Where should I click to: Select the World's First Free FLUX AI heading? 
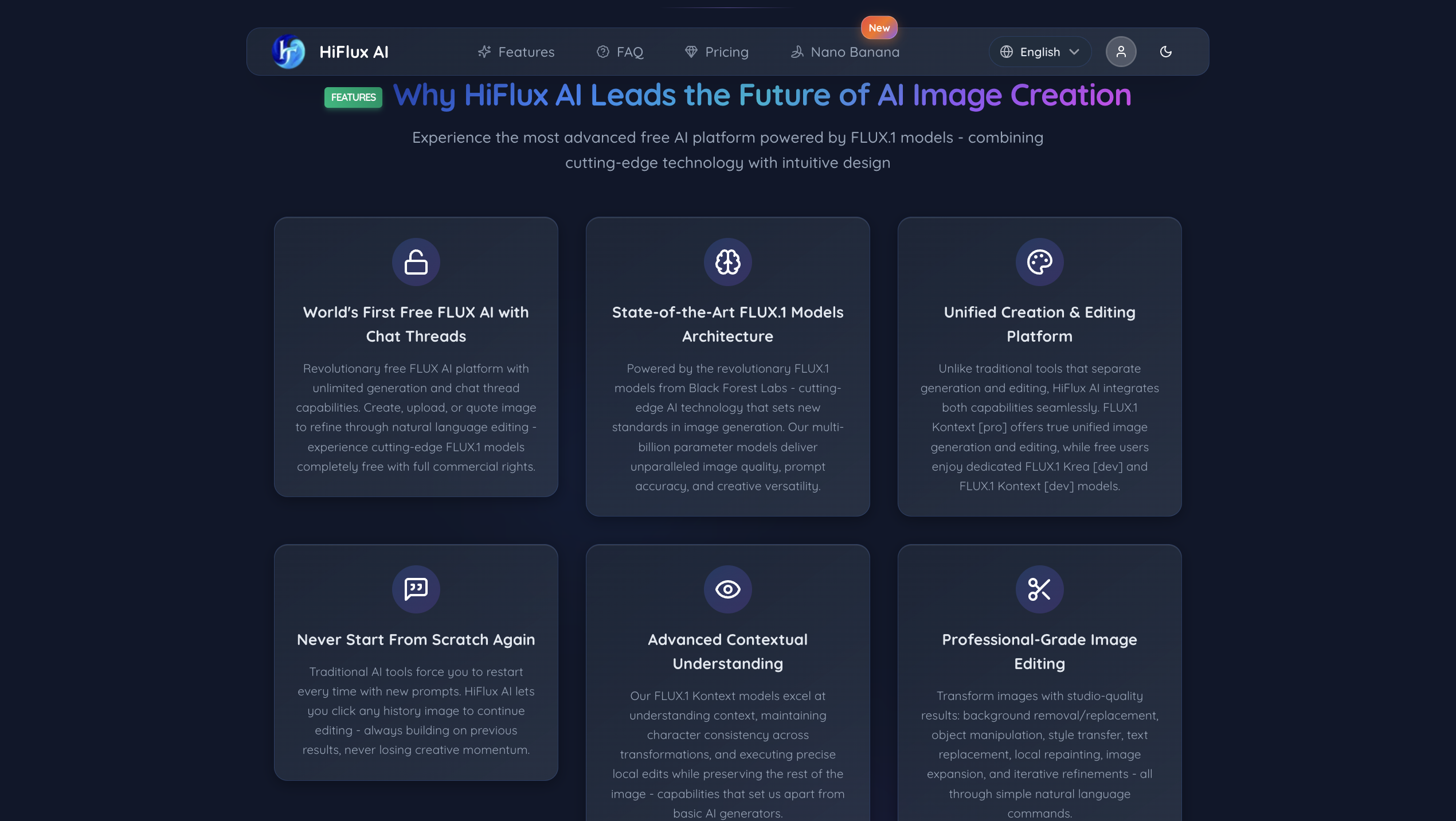pyautogui.click(x=416, y=325)
